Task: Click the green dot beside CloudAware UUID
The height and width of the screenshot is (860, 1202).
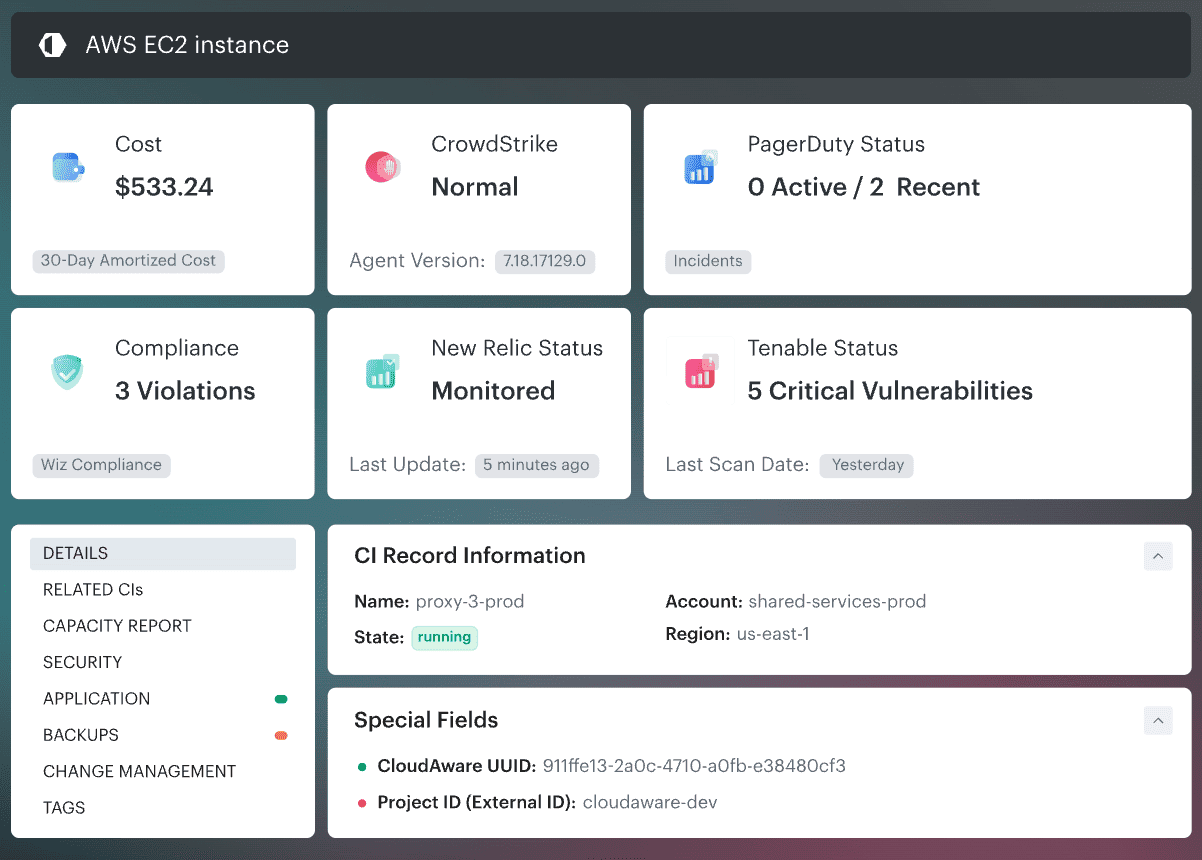Action: (x=362, y=767)
